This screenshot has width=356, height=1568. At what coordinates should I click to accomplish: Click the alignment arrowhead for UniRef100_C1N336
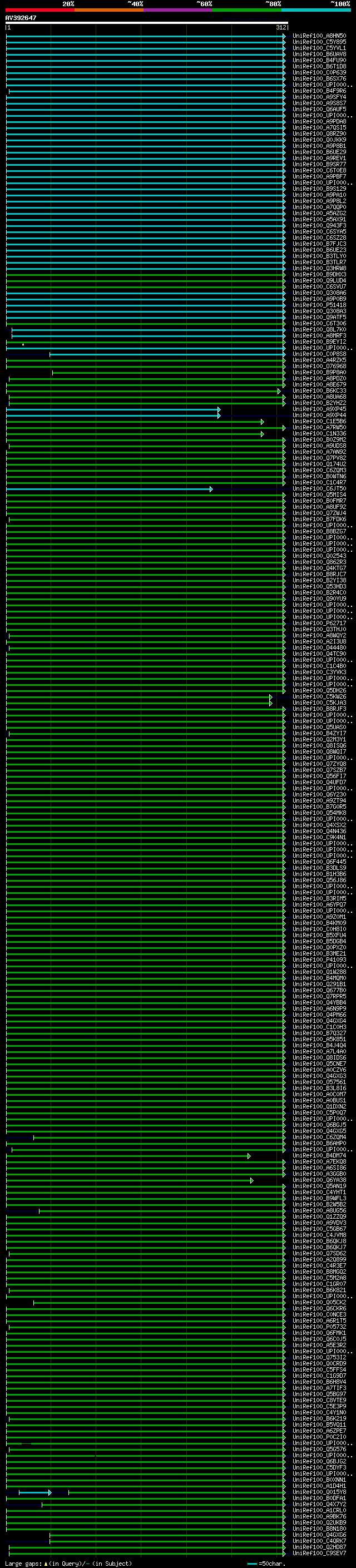pos(263,434)
